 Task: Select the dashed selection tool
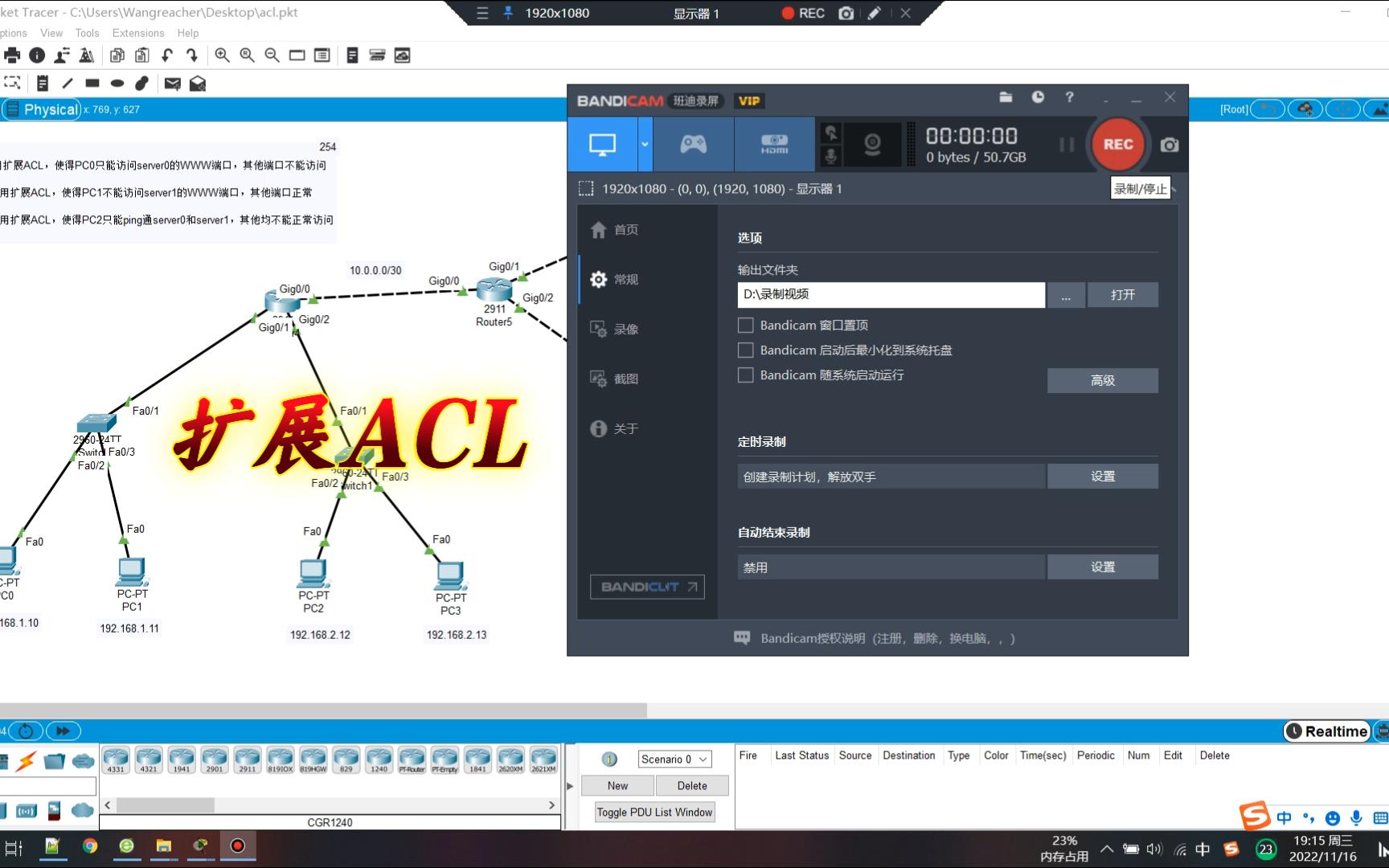pos(12,83)
